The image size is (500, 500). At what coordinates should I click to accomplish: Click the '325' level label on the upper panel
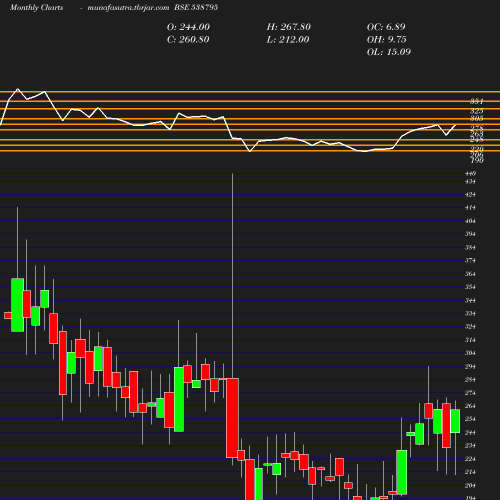(x=477, y=111)
